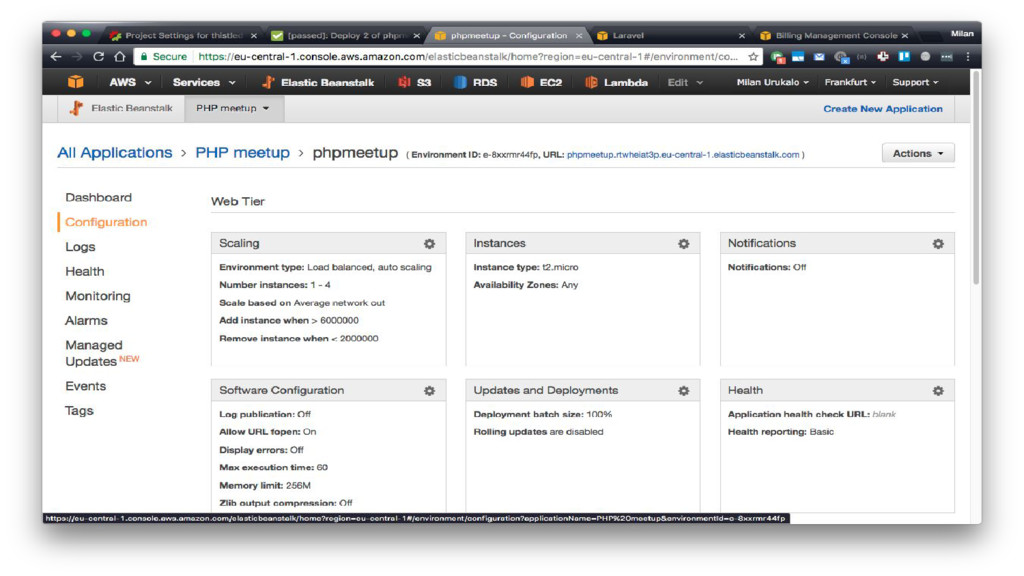Click the page vertical scrollbar
The width and height of the screenshot is (1024, 576).
pos(976,178)
